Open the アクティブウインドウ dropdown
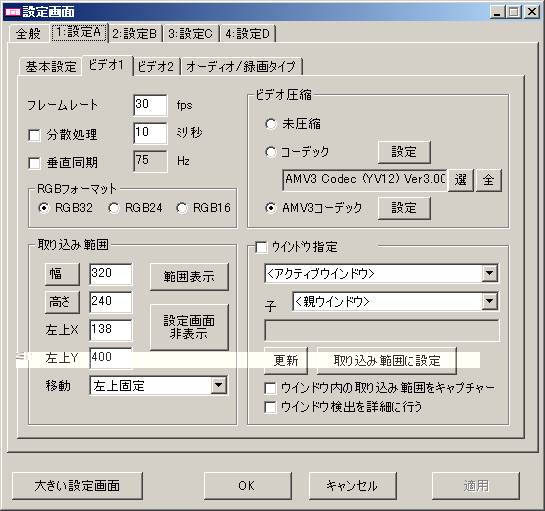Image resolution: width=545 pixels, height=511 pixels. coord(489,273)
